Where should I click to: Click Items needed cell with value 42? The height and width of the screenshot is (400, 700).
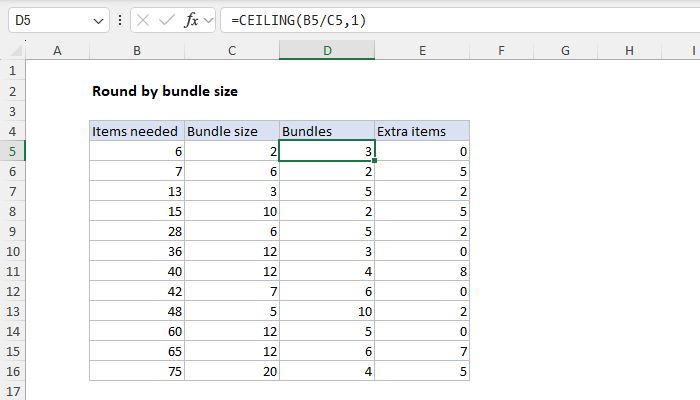pyautogui.click(x=137, y=291)
